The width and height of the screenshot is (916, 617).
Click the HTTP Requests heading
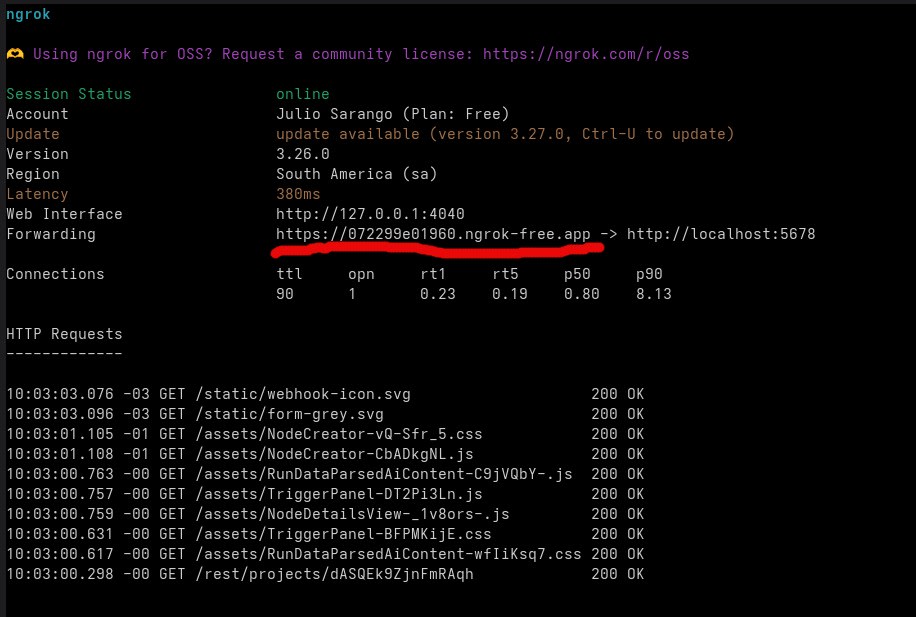[64, 334]
